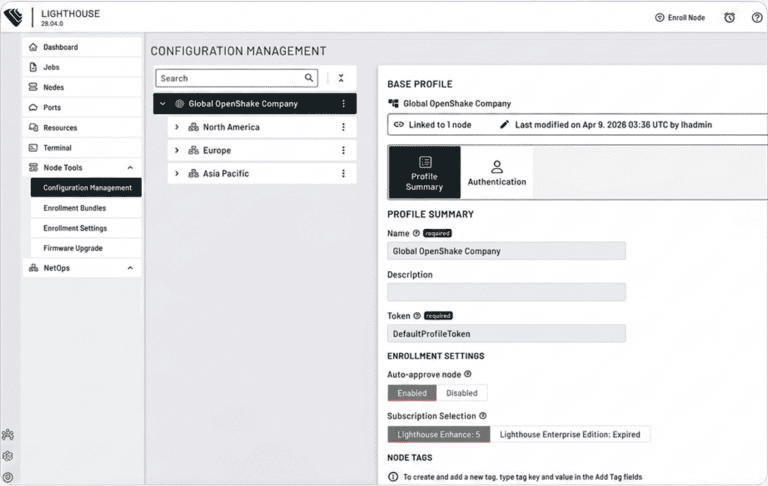Open Dashboard in the sidebar

pyautogui.click(x=82, y=47)
